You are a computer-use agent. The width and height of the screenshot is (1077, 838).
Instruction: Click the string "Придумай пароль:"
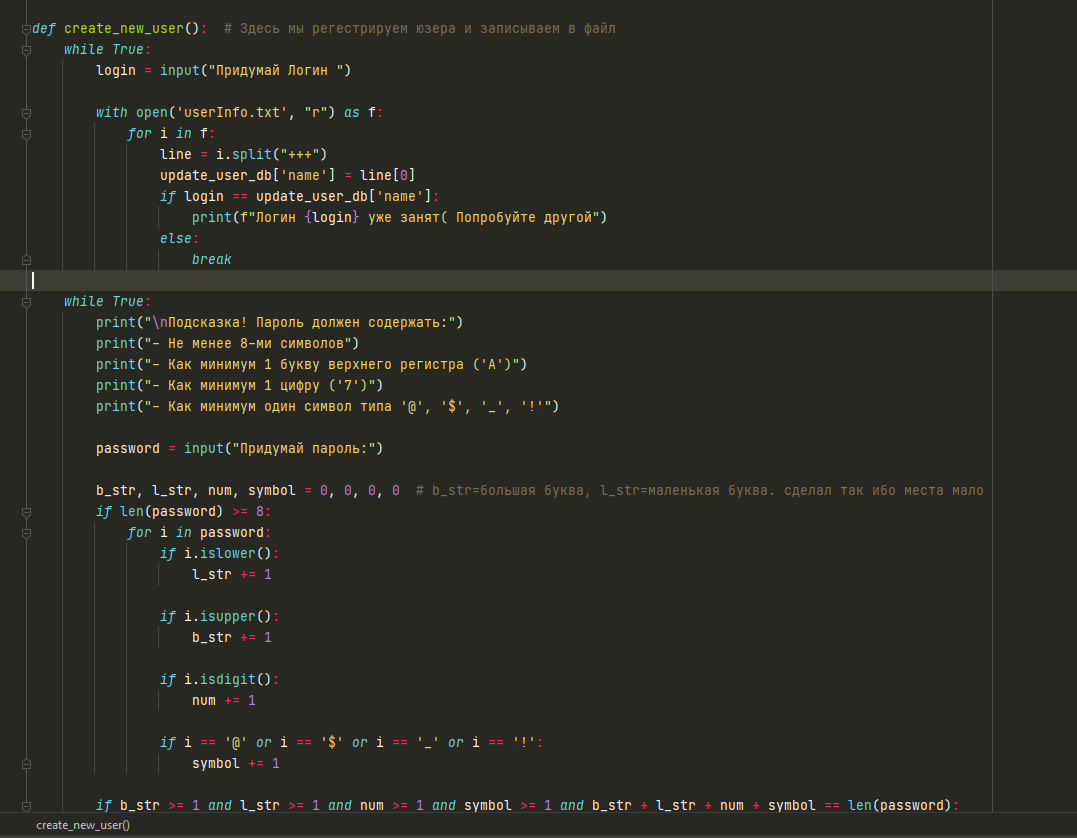point(304,449)
